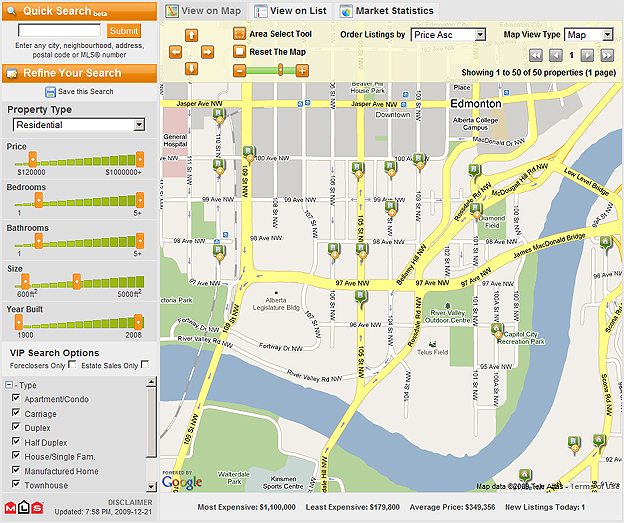Open property marker on 104 St at 99 Ave
The height and width of the screenshot is (523, 624).
tap(391, 208)
